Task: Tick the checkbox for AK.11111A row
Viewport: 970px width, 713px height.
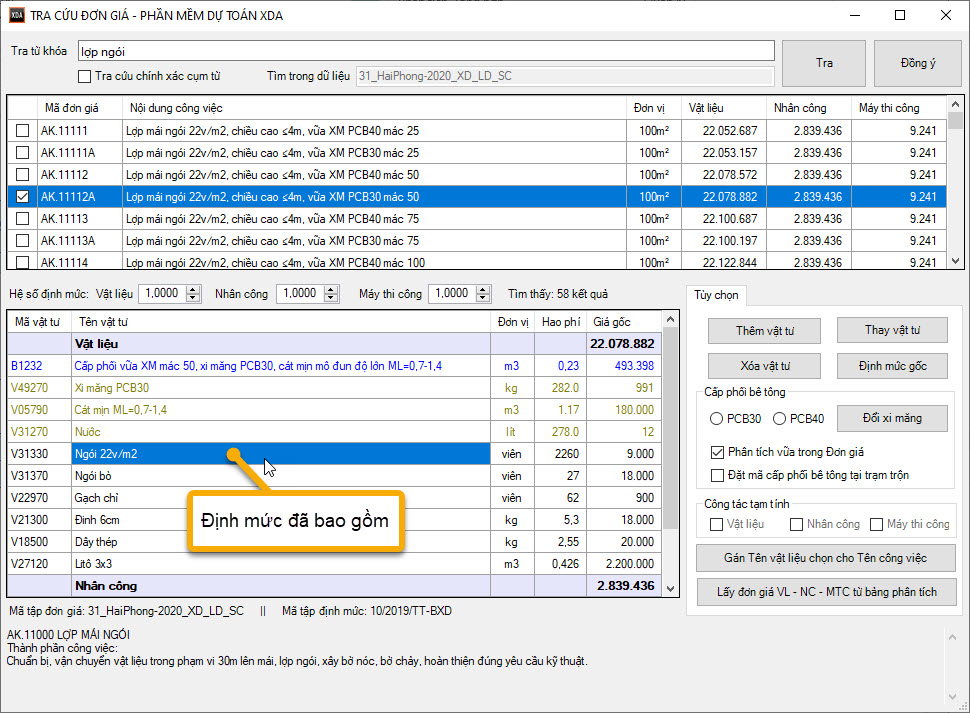Action: pyautogui.click(x=22, y=152)
